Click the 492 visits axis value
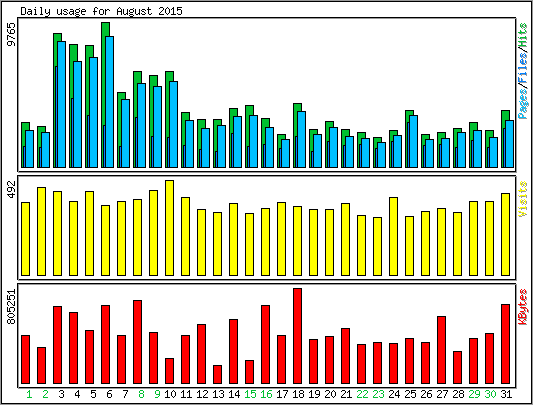 (x=12, y=190)
